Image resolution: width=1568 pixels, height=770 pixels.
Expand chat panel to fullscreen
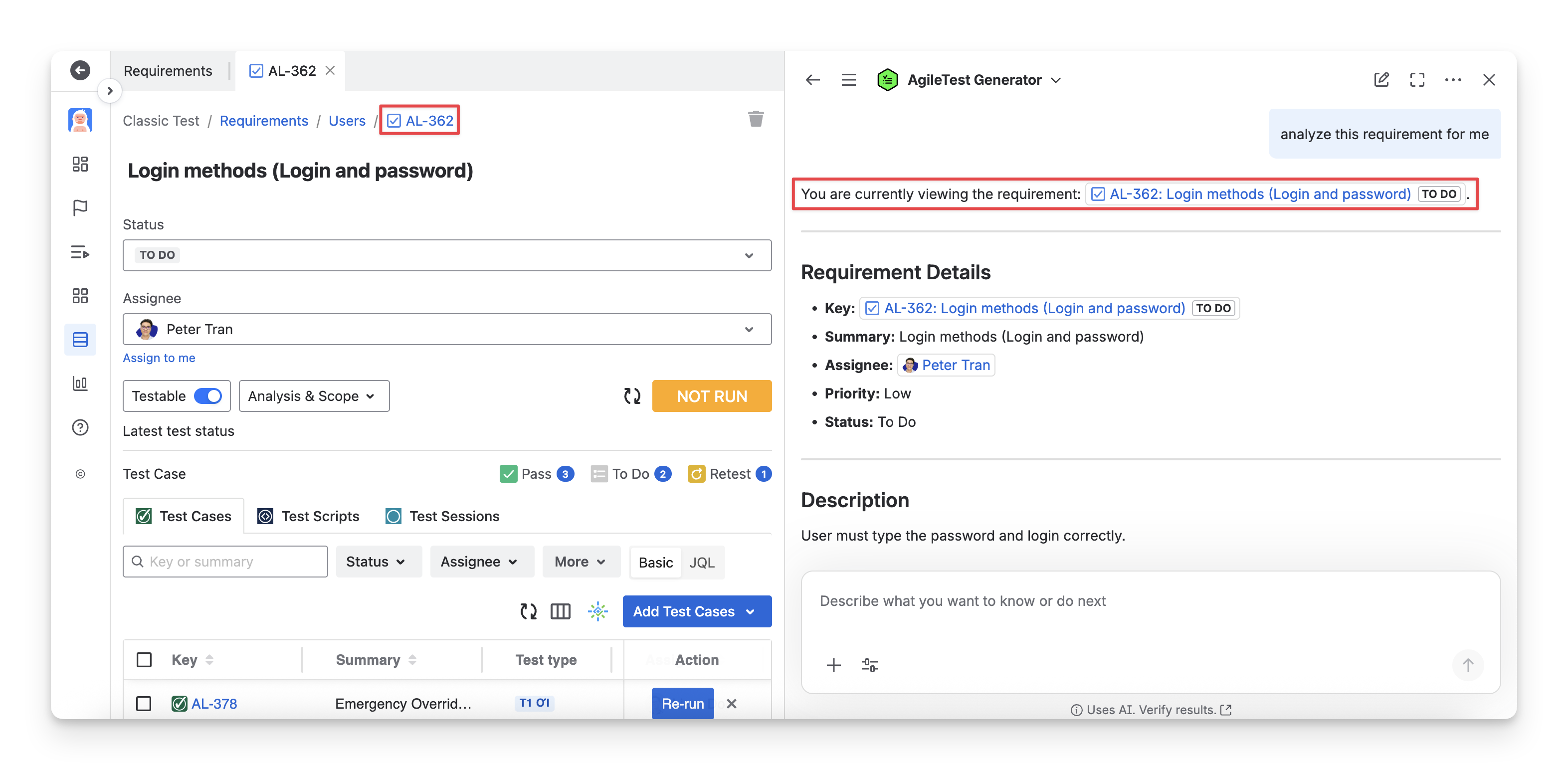coord(1417,80)
